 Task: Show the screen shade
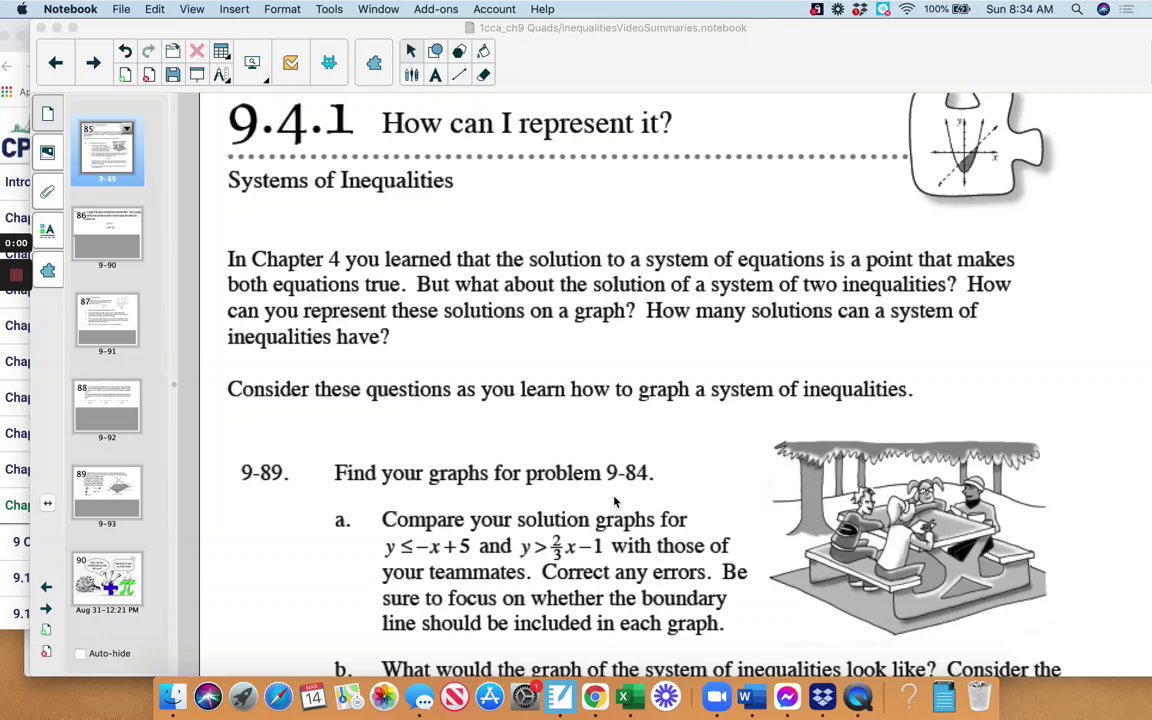click(x=197, y=75)
